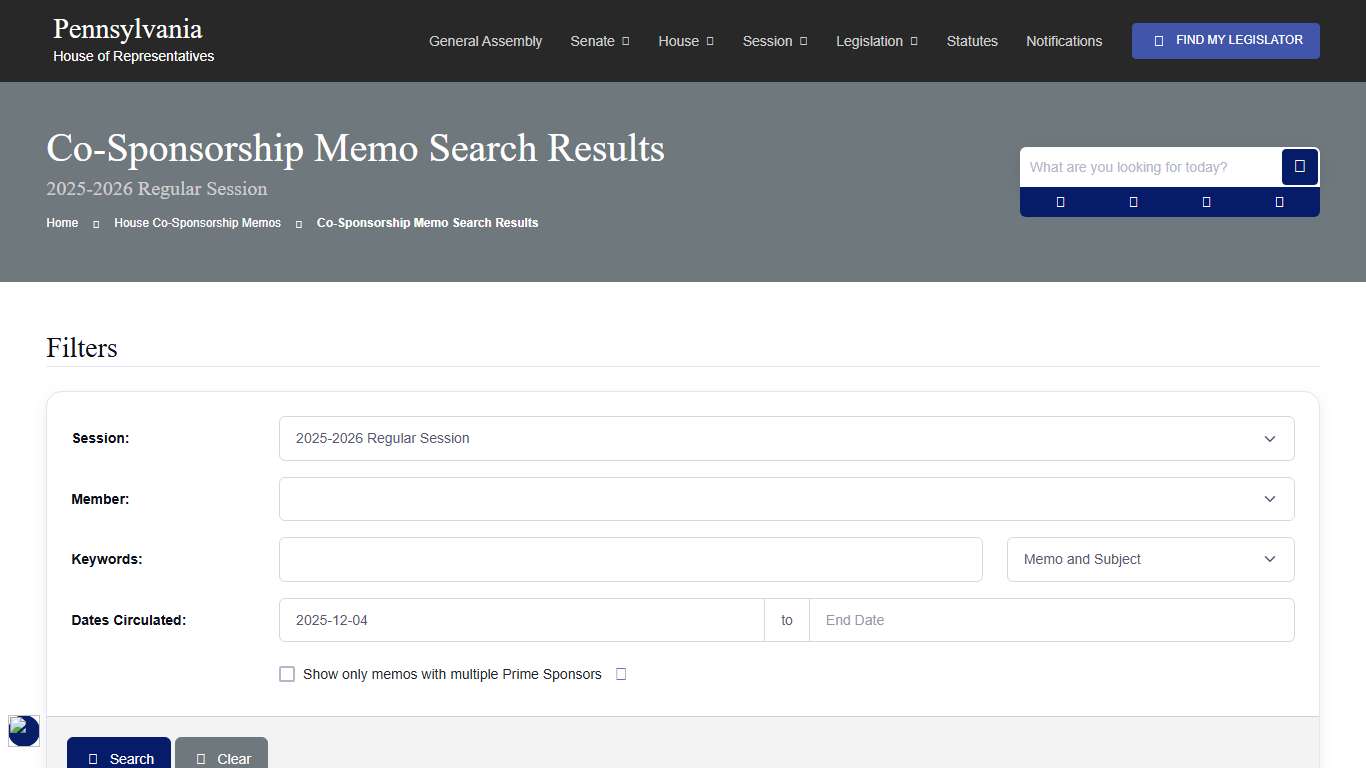
Task: Click the Clear button below the filters
Action: click(221, 758)
